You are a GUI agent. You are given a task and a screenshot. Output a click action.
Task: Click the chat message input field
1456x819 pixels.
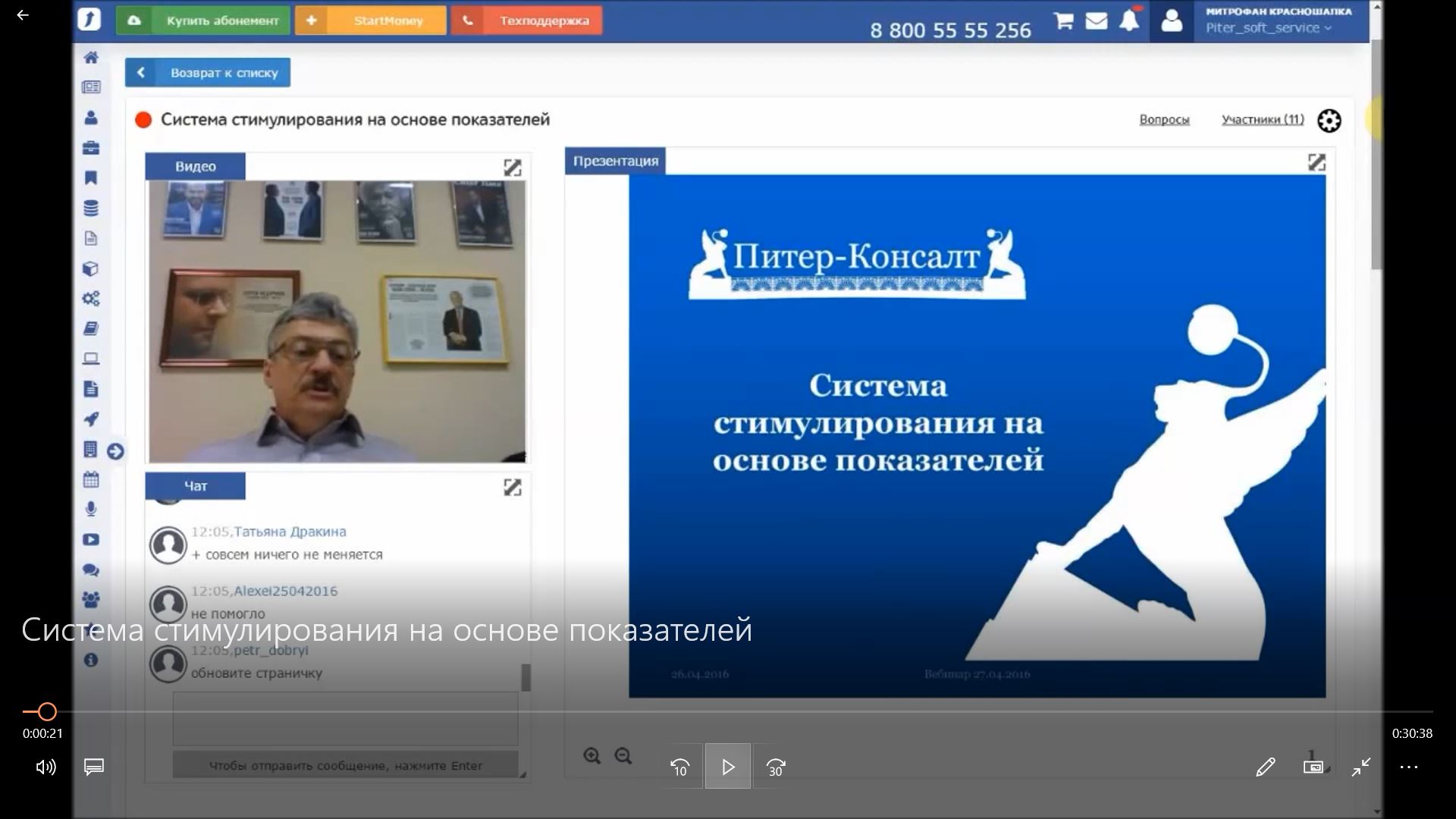pyautogui.click(x=345, y=719)
